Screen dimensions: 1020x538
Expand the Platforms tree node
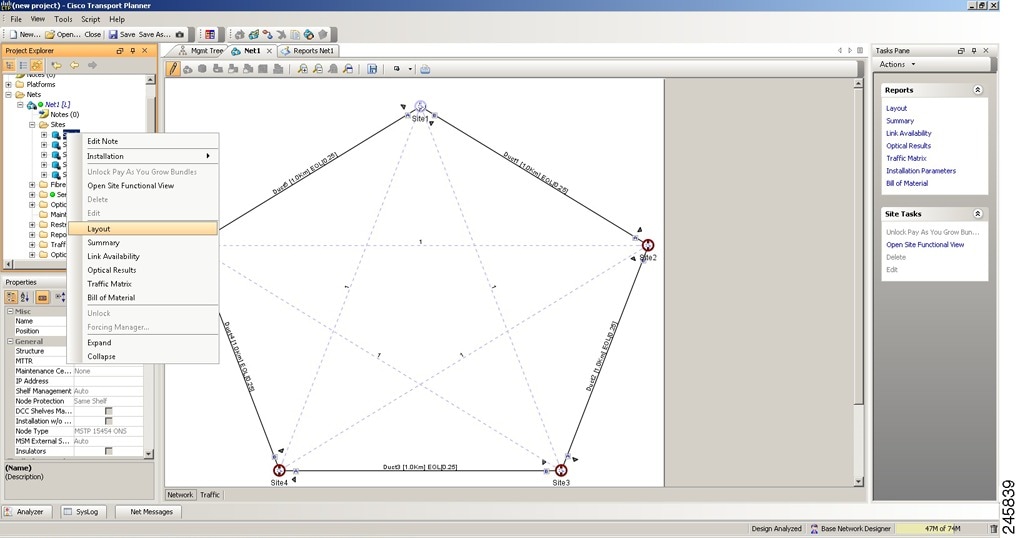pos(8,85)
